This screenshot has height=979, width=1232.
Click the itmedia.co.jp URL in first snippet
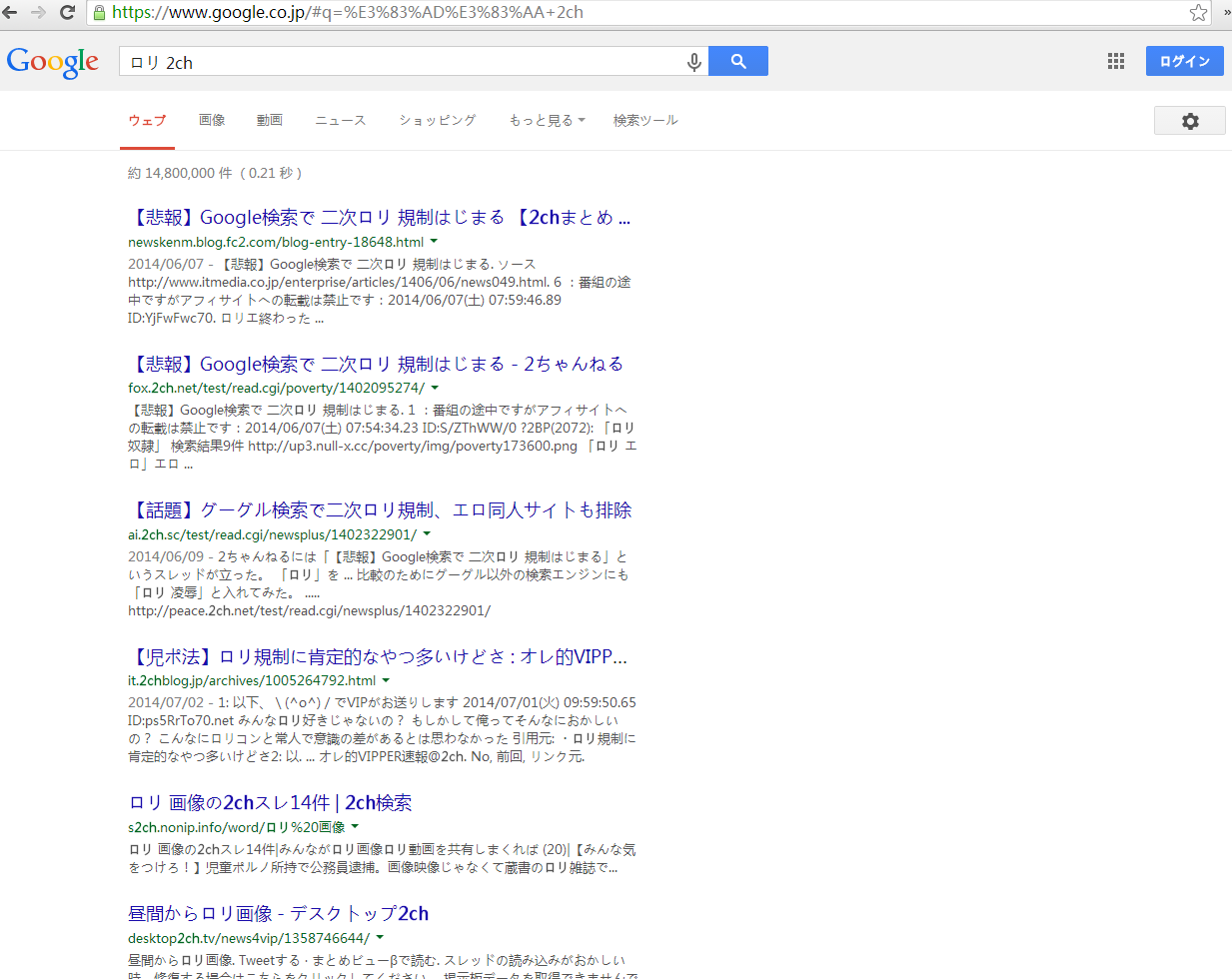click(x=339, y=282)
